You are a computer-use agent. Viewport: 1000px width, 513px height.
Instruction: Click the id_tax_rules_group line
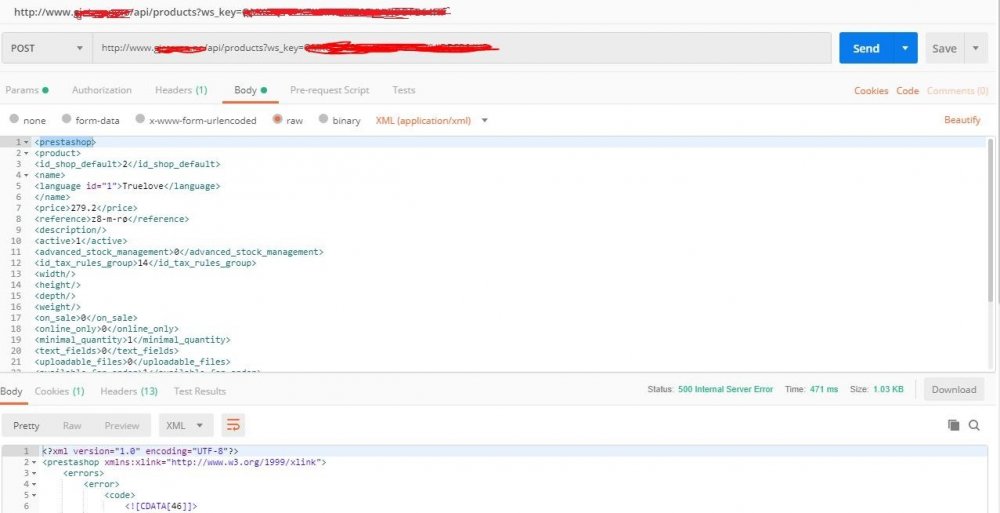pos(145,263)
